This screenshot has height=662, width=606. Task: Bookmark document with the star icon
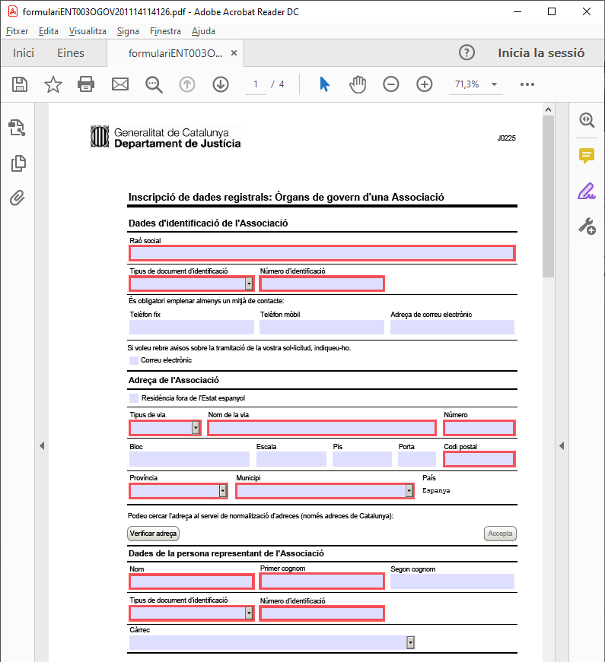click(53, 84)
